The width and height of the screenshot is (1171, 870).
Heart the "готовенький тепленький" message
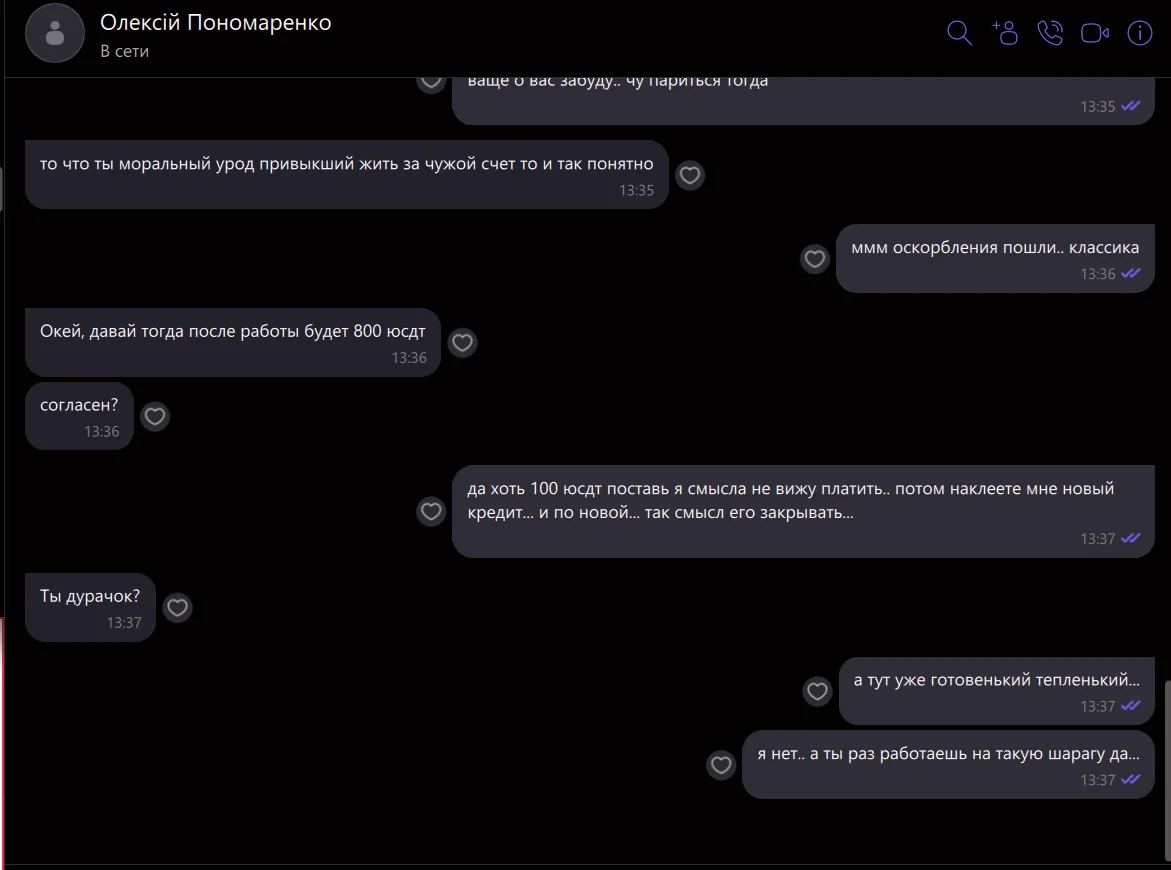pos(818,691)
